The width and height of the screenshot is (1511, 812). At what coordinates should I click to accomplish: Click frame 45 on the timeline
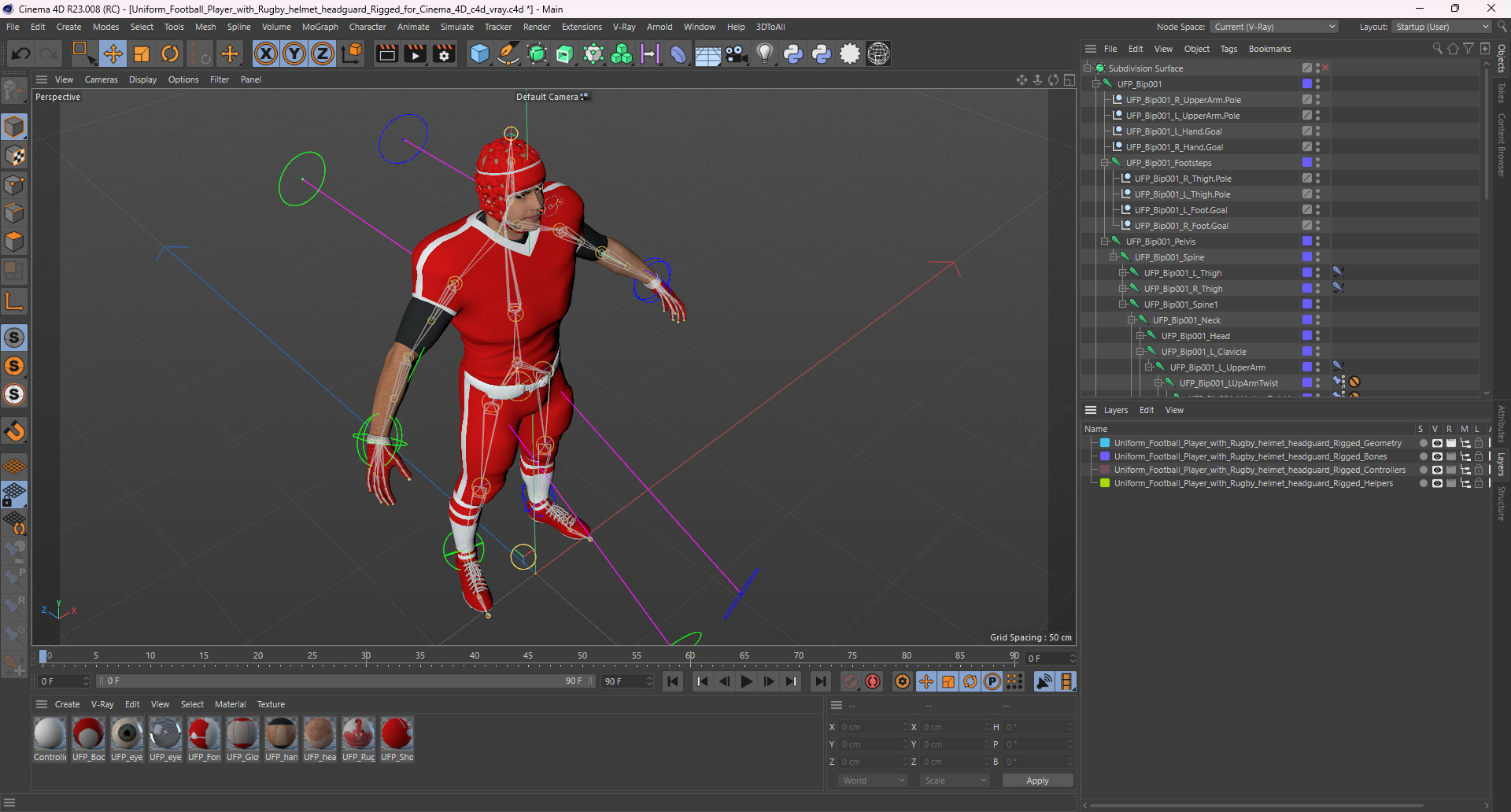[528, 655]
